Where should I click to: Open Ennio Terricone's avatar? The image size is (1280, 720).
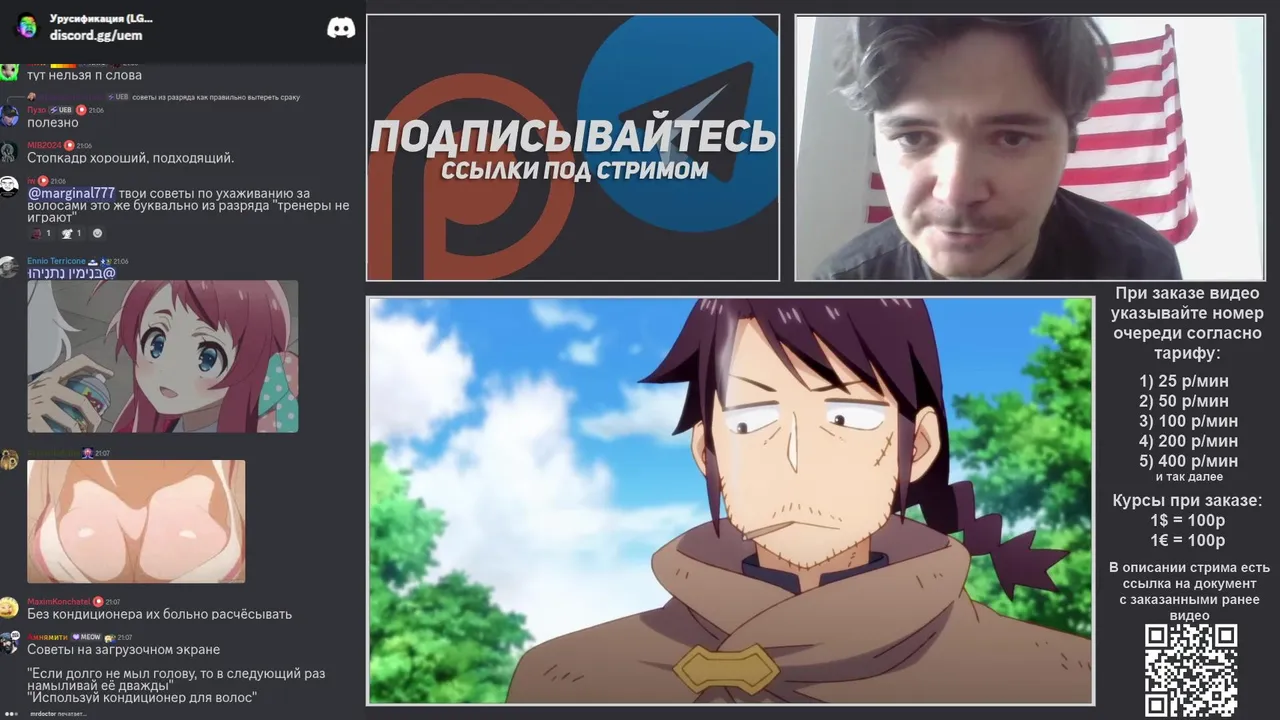9,268
